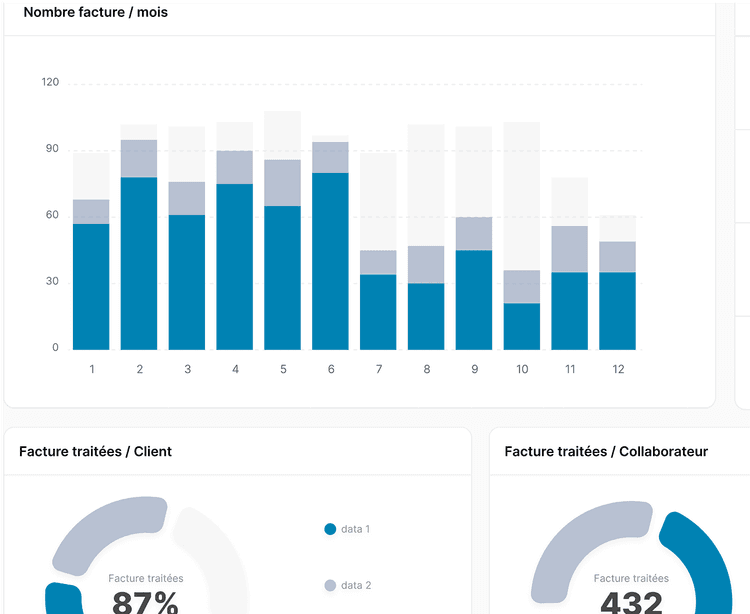Click the grey-blue segment of month 5 bar
This screenshot has height=614, width=750.
tap(283, 183)
